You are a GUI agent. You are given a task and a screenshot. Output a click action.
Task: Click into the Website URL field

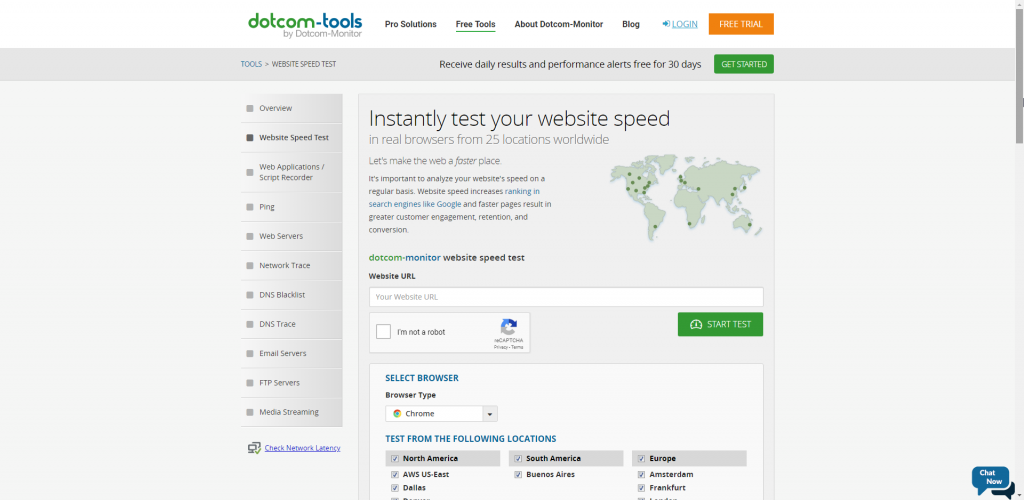tap(566, 297)
